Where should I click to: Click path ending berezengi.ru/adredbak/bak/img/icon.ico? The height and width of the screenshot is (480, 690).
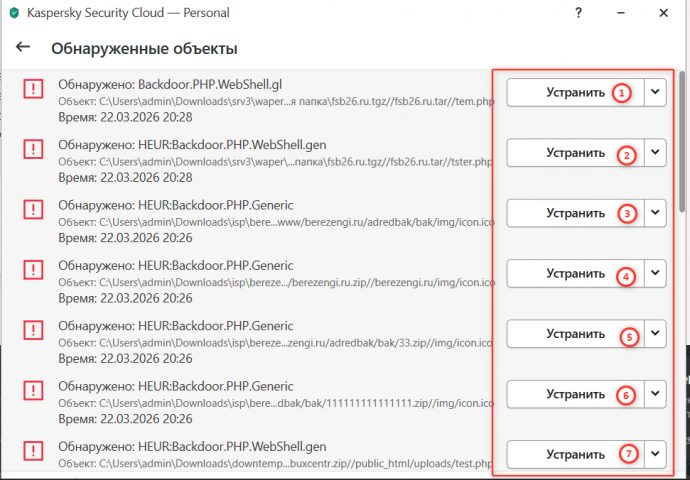coord(276,222)
